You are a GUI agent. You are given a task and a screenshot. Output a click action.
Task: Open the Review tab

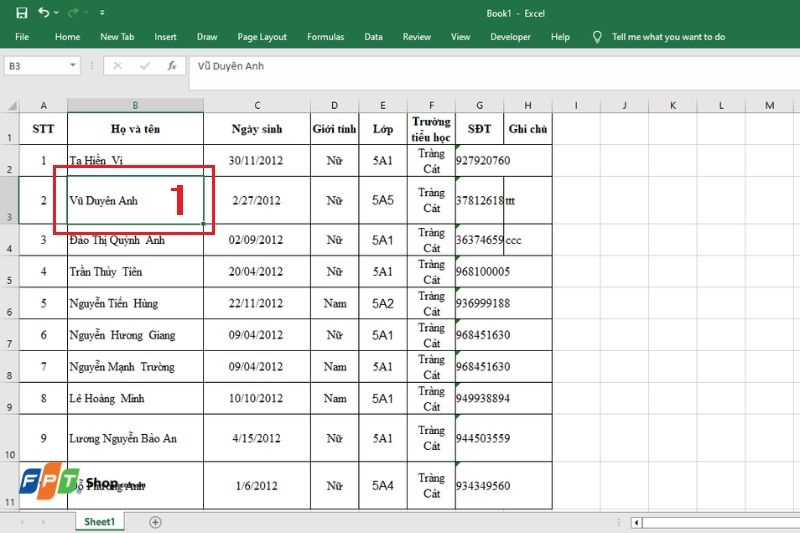(416, 37)
